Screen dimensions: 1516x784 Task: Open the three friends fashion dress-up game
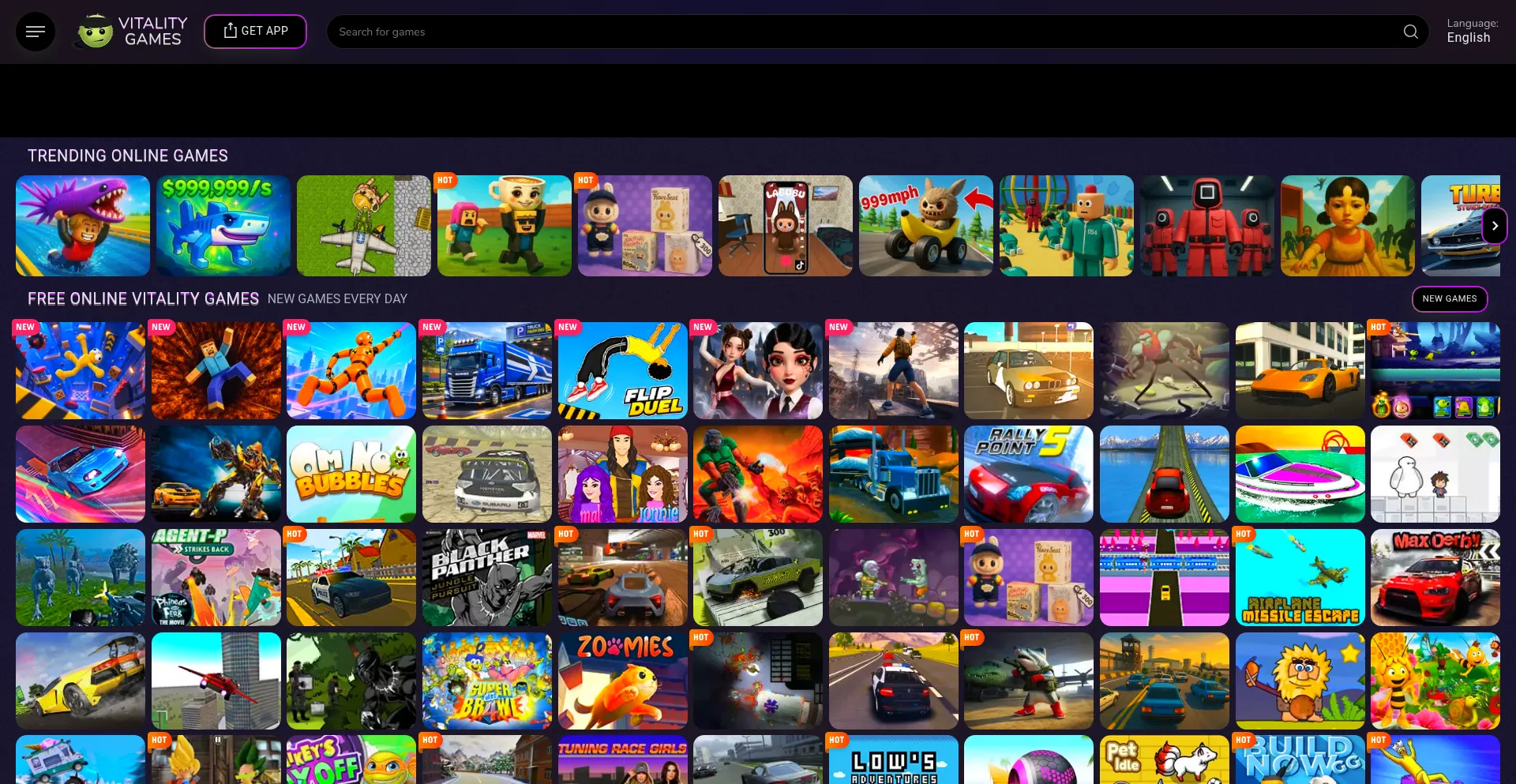click(623, 474)
